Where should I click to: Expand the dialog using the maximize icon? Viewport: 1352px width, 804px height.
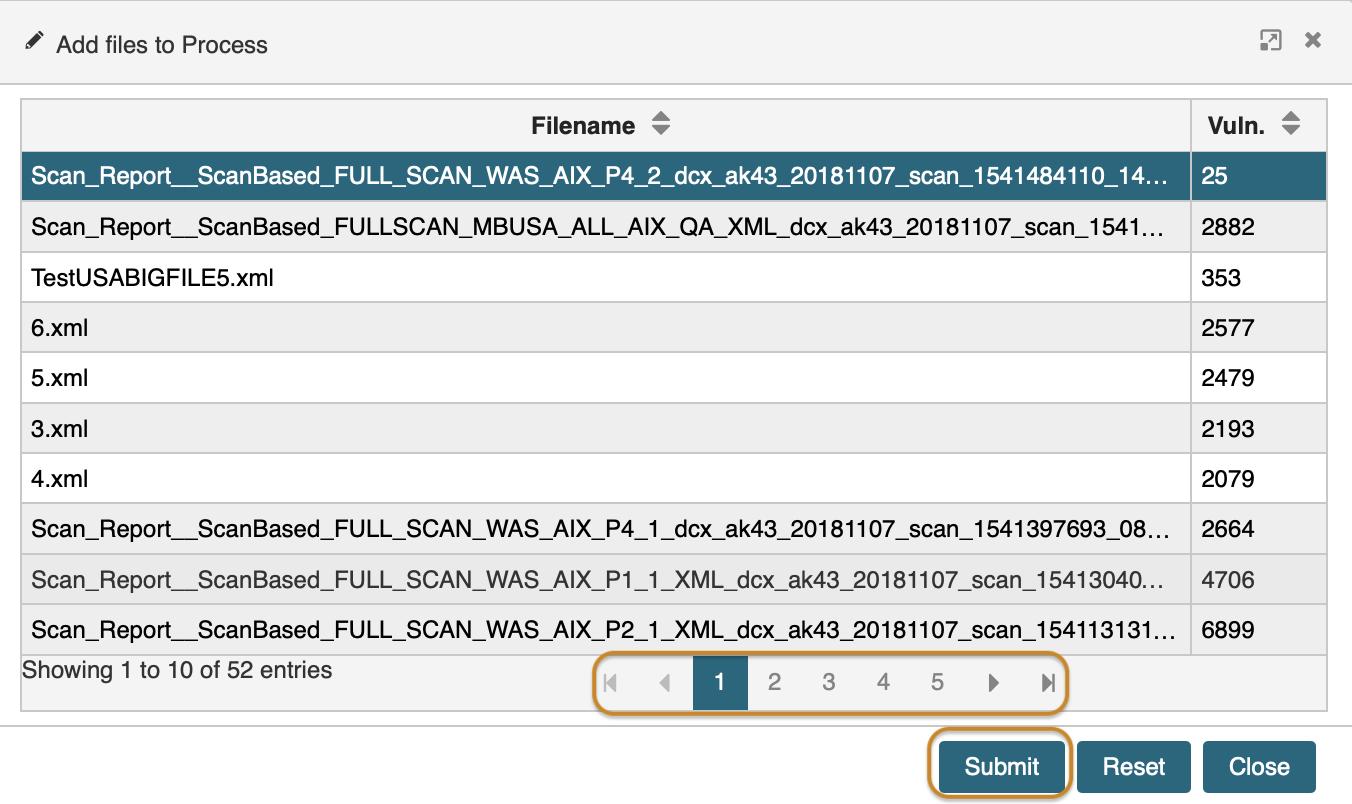coord(1270,41)
